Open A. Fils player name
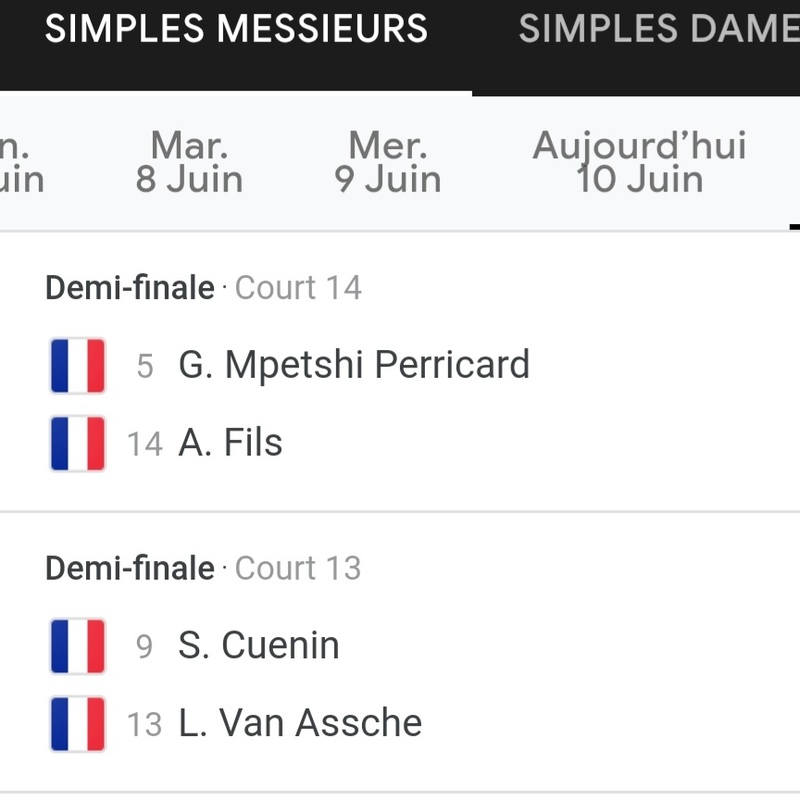 tap(230, 443)
